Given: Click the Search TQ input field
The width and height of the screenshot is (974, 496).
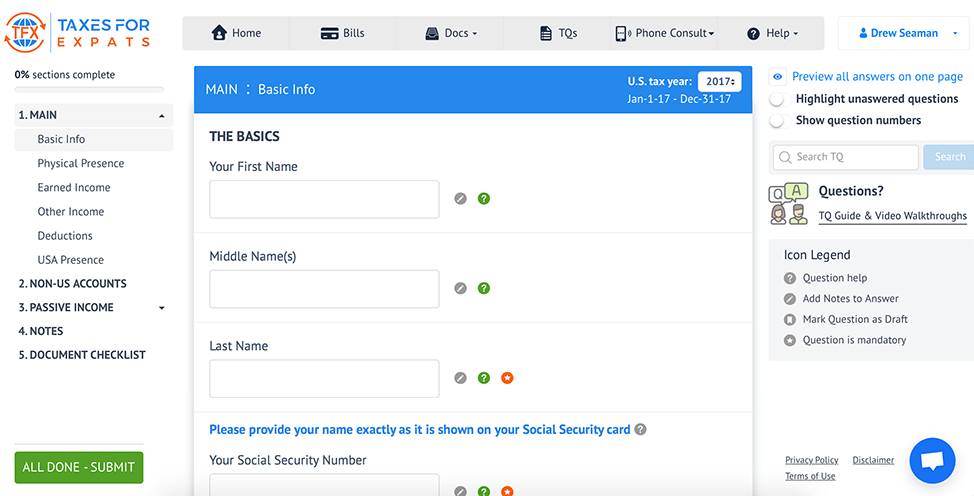Looking at the screenshot, I should (x=845, y=157).
